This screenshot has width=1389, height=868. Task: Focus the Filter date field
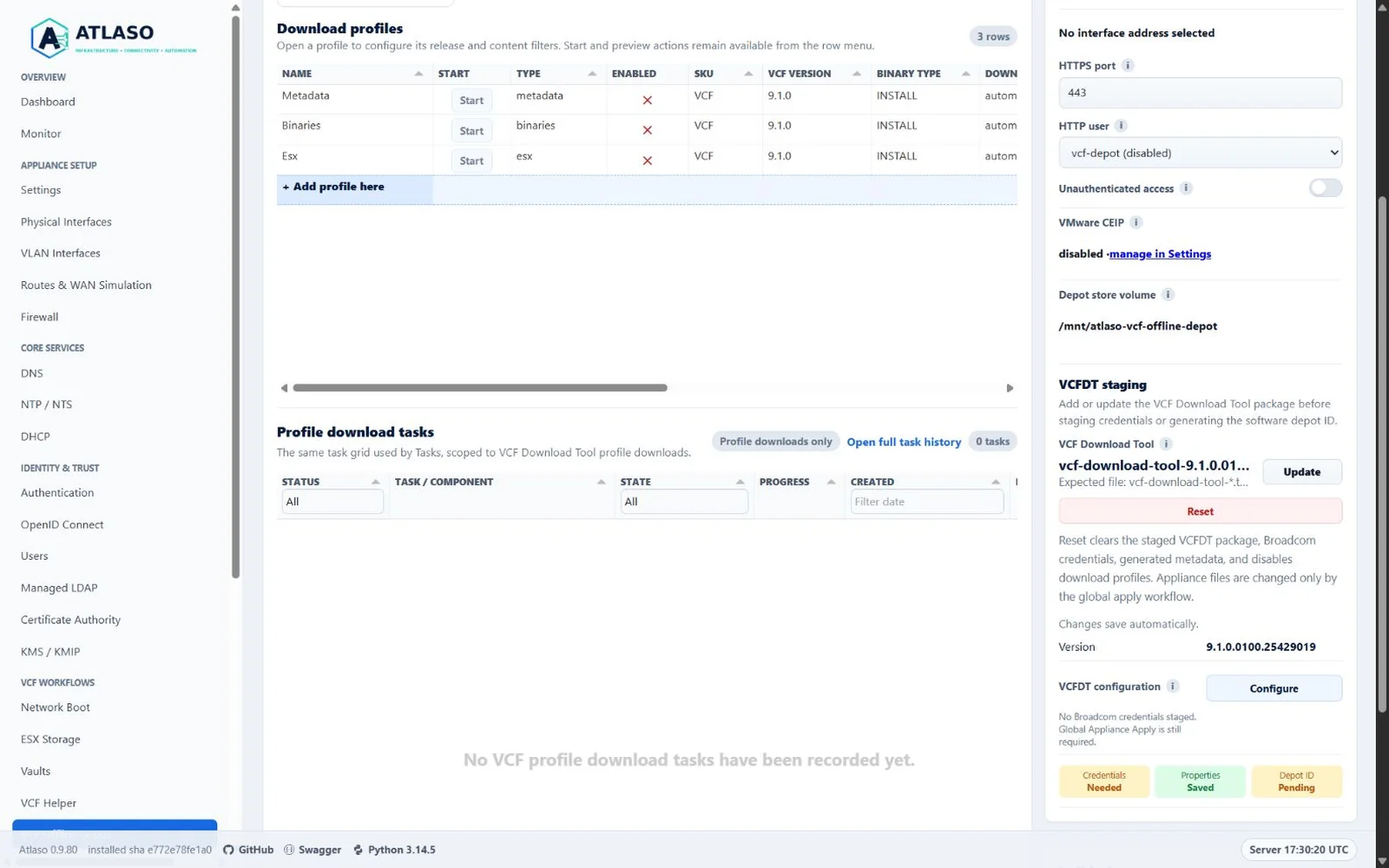pyautogui.click(x=927, y=502)
